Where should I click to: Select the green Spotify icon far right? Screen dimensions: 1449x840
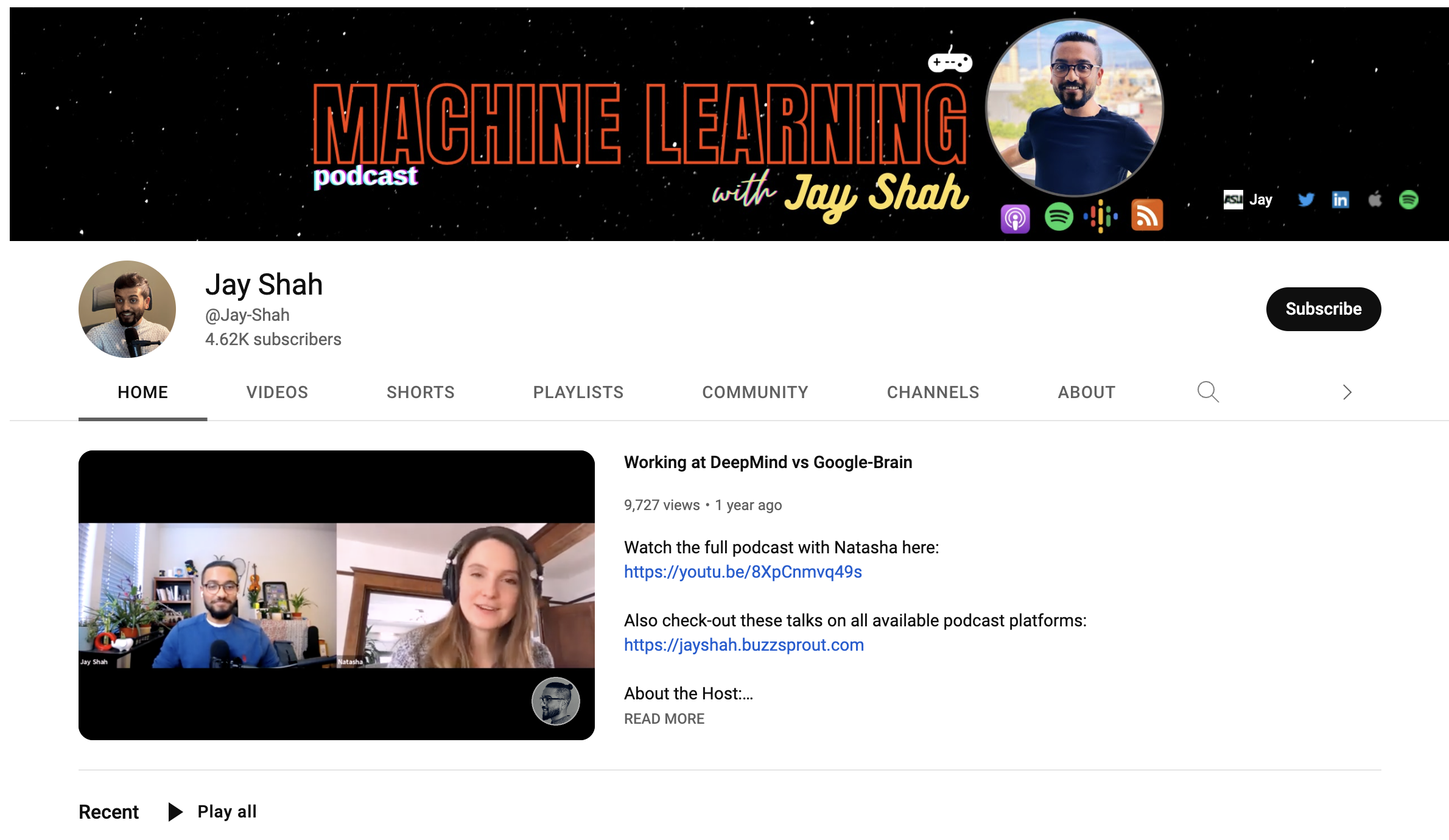coord(1410,199)
